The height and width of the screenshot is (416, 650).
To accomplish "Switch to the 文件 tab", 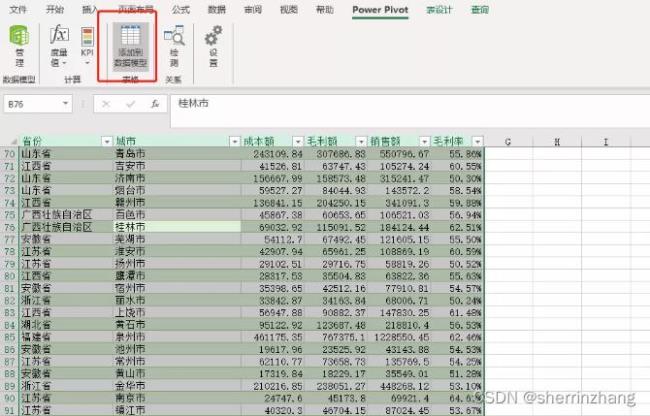I will (x=18, y=9).
